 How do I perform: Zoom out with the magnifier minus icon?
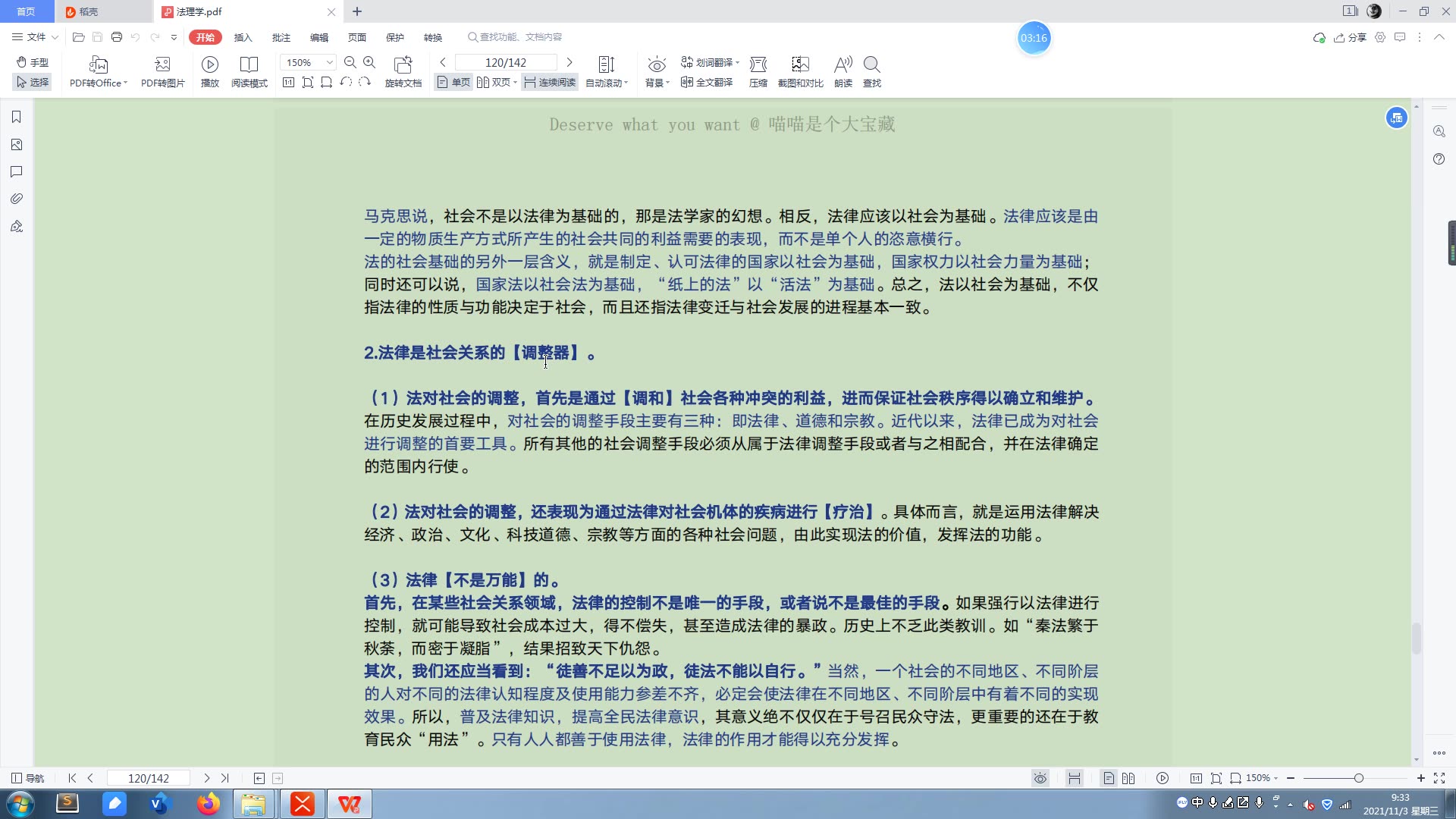(350, 62)
